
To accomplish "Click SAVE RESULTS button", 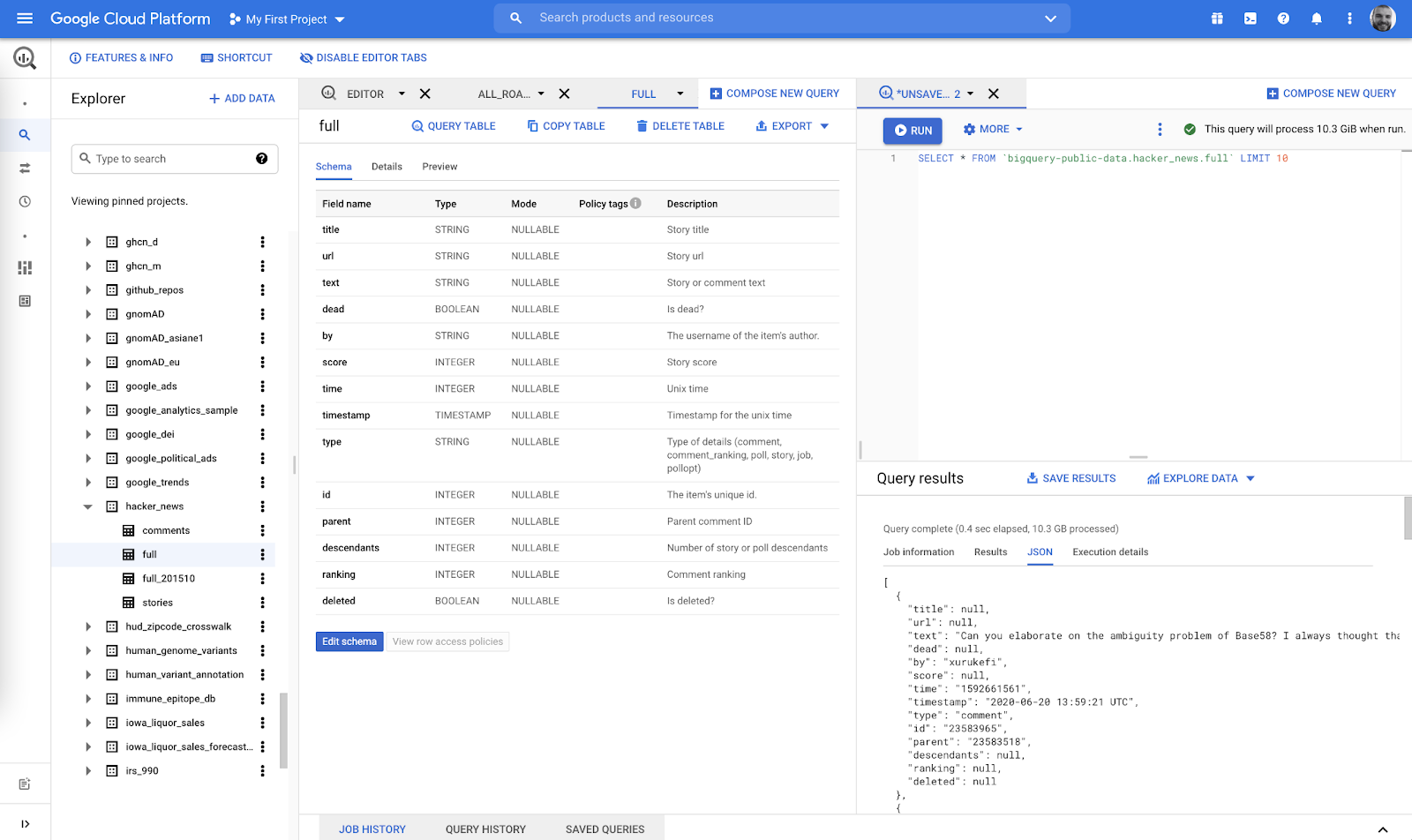I will [1071, 478].
